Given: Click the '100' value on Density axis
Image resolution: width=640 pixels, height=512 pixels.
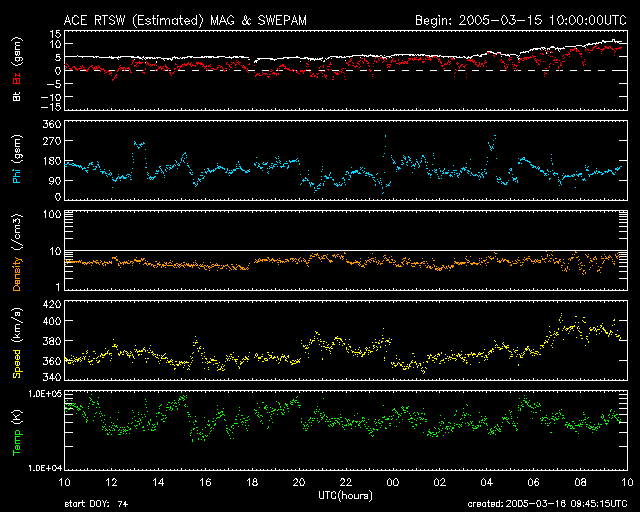Looking at the screenshot, I should pyautogui.click(x=52, y=214).
